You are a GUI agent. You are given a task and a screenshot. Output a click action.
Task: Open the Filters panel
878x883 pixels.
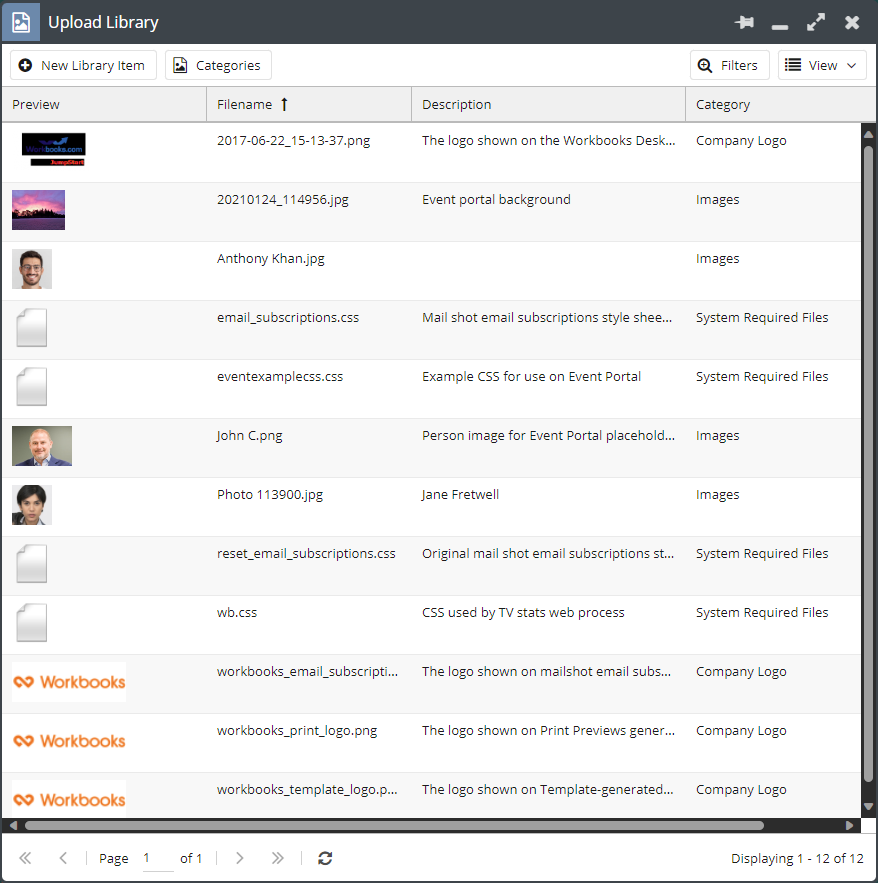coord(729,65)
